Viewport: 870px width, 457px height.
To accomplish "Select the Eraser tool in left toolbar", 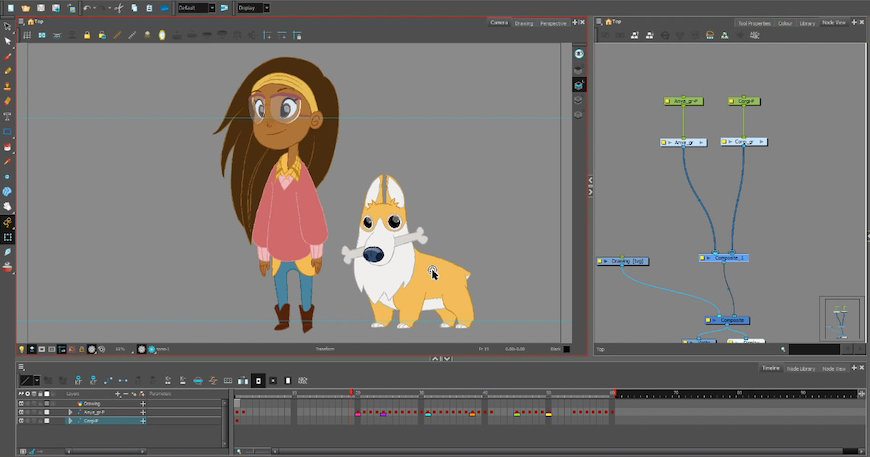I will pos(7,101).
